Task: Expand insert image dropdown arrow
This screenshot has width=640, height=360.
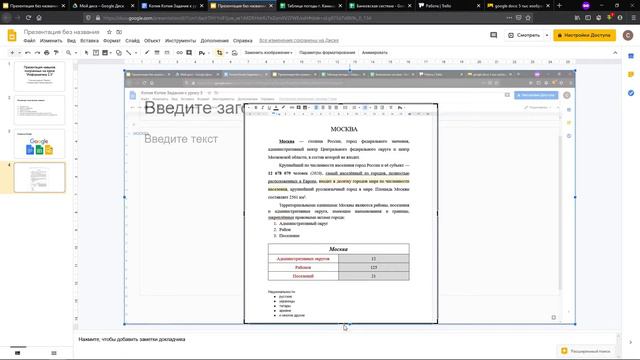Action: click(111, 53)
